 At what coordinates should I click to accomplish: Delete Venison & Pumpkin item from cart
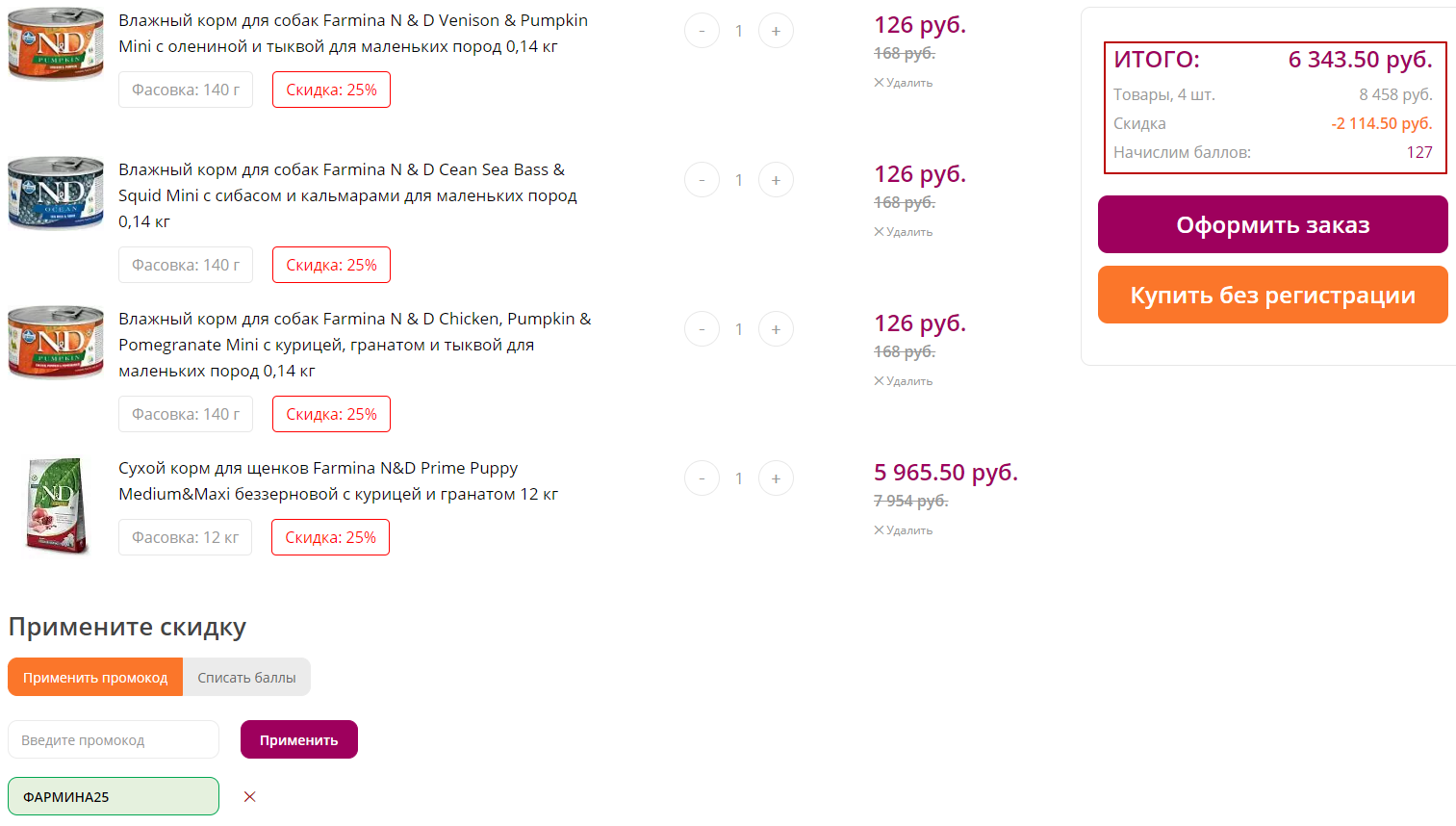point(903,83)
